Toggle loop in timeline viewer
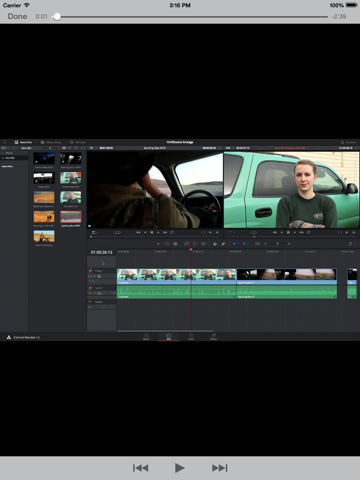 pyautogui.click(x=309, y=232)
